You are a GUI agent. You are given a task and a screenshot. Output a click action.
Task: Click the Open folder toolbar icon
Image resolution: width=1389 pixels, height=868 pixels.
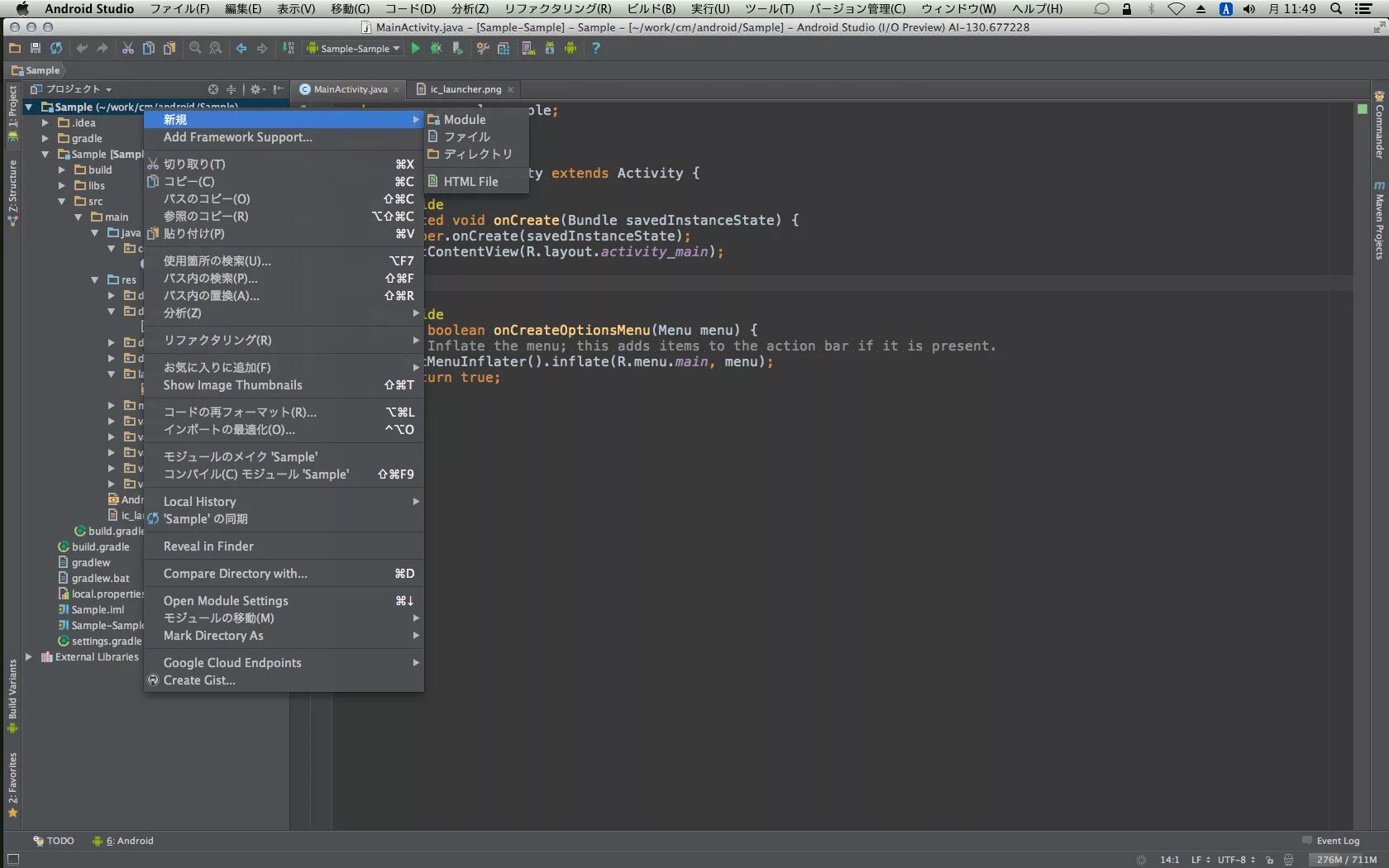15,49
